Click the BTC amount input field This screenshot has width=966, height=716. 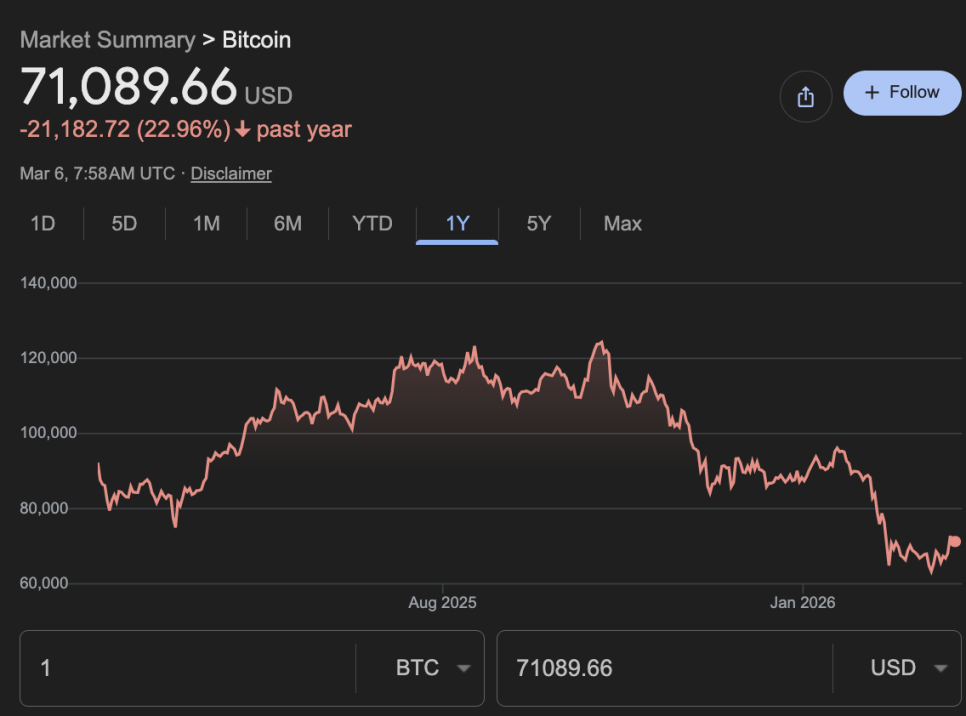[190, 668]
